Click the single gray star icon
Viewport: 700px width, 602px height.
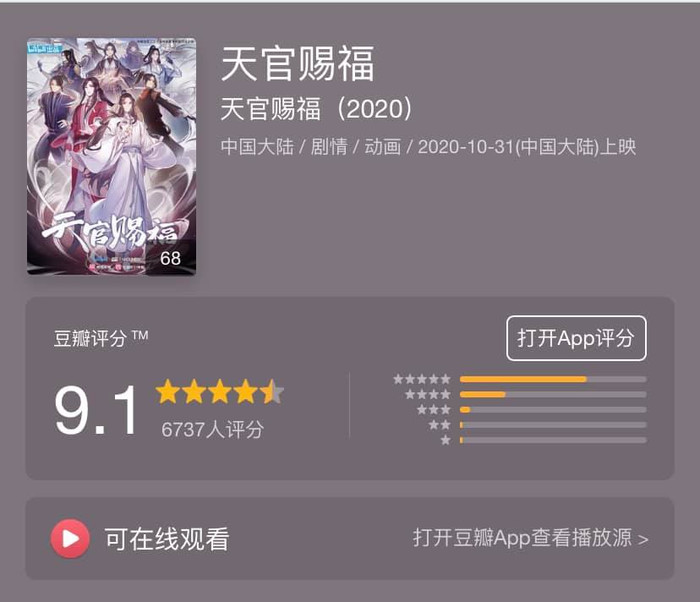point(445,440)
